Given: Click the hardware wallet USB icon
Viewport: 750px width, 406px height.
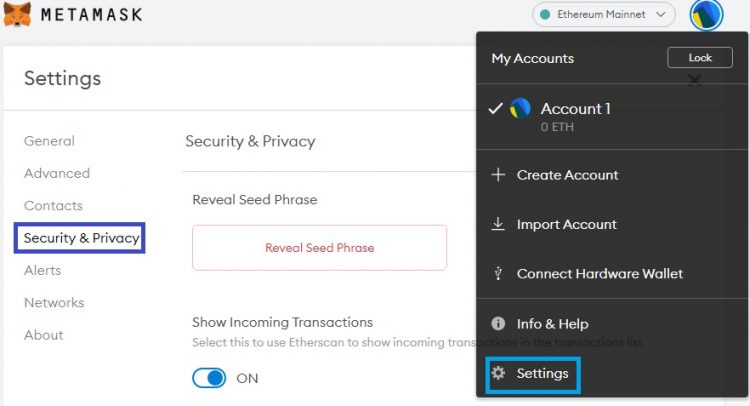Looking at the screenshot, I should click(x=498, y=273).
